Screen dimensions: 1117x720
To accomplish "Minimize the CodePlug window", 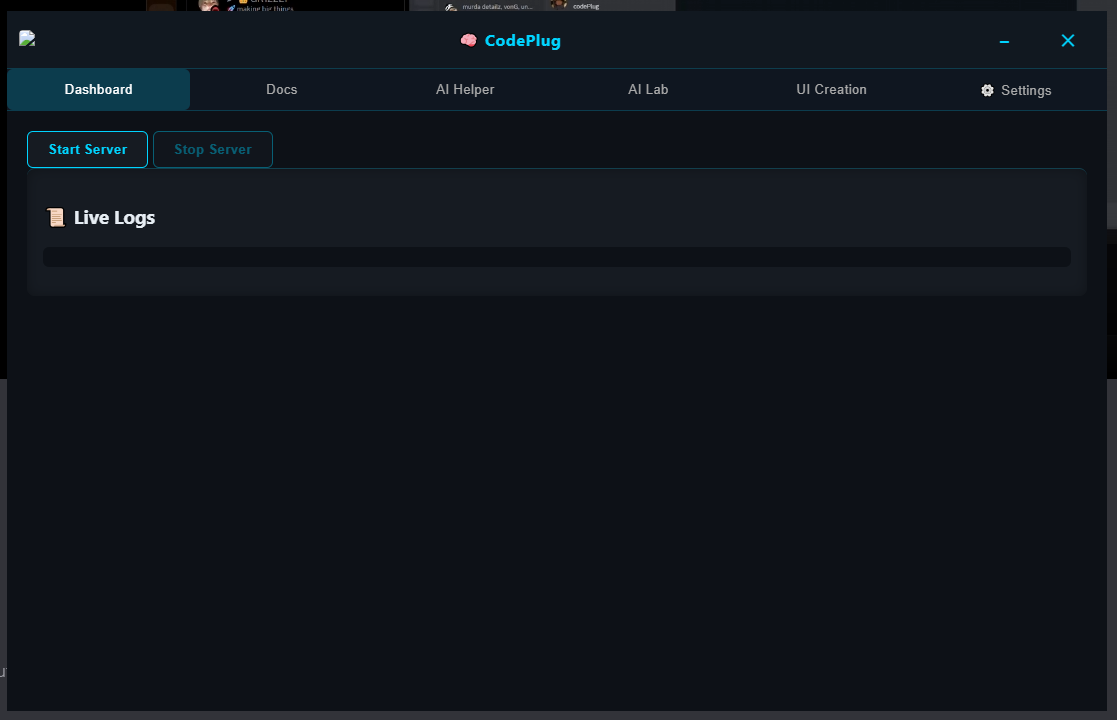I will [1003, 41].
